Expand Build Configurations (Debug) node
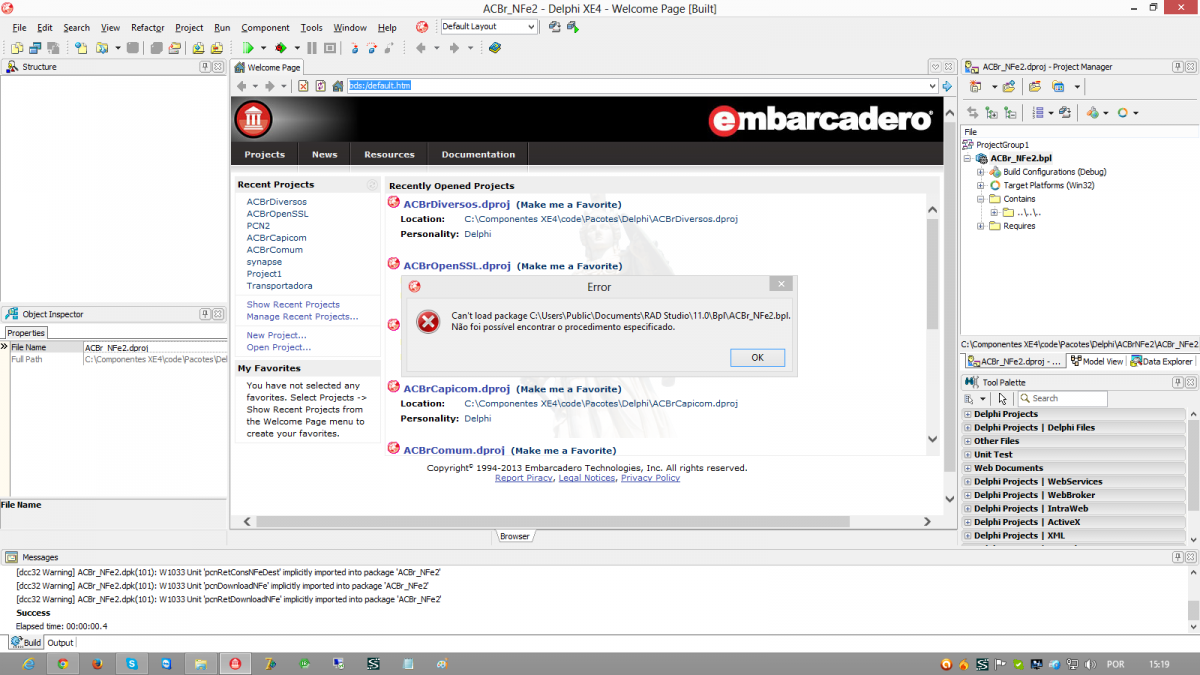1200x675 pixels. [981, 172]
